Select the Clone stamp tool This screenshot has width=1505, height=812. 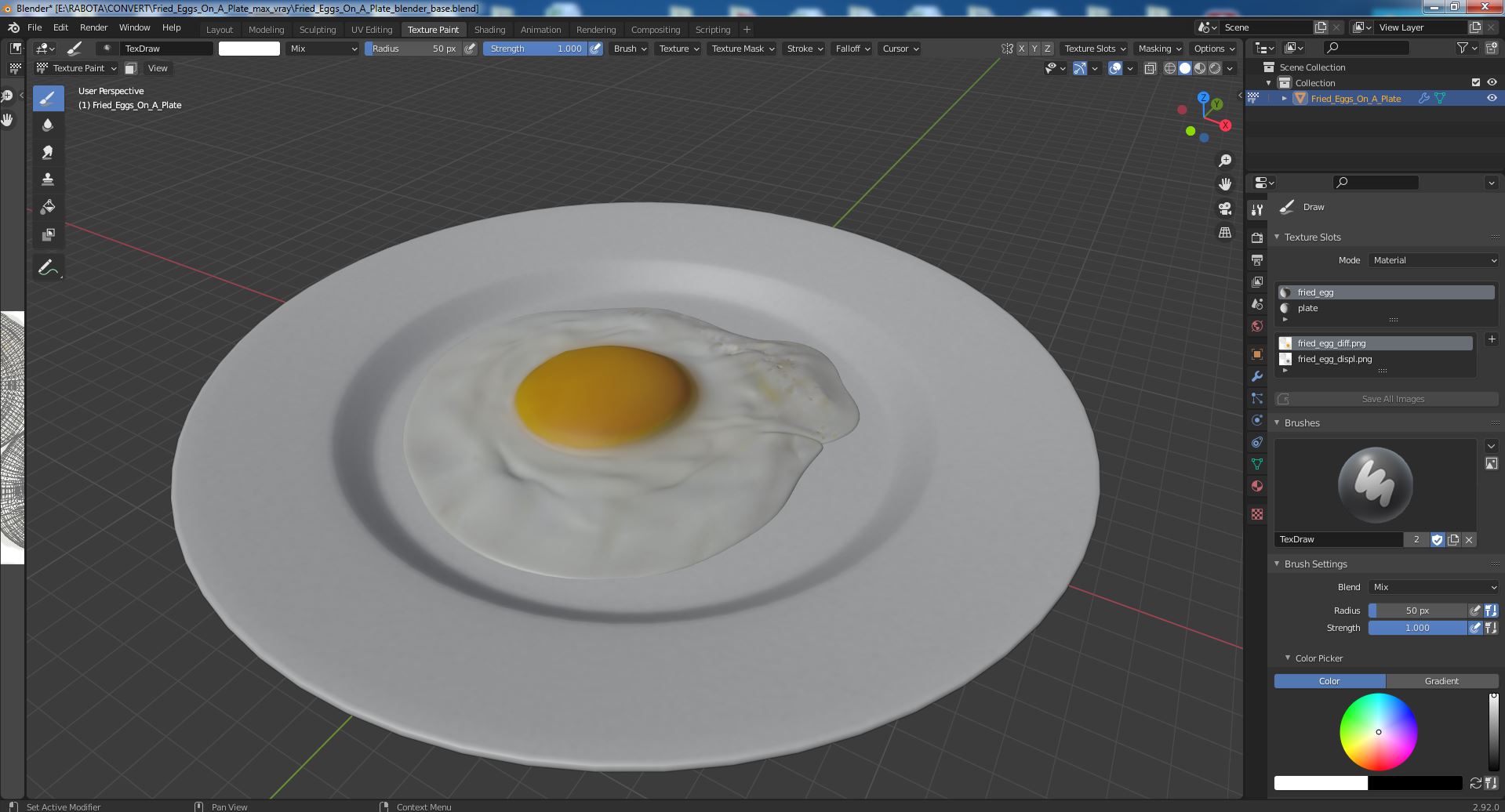48,179
